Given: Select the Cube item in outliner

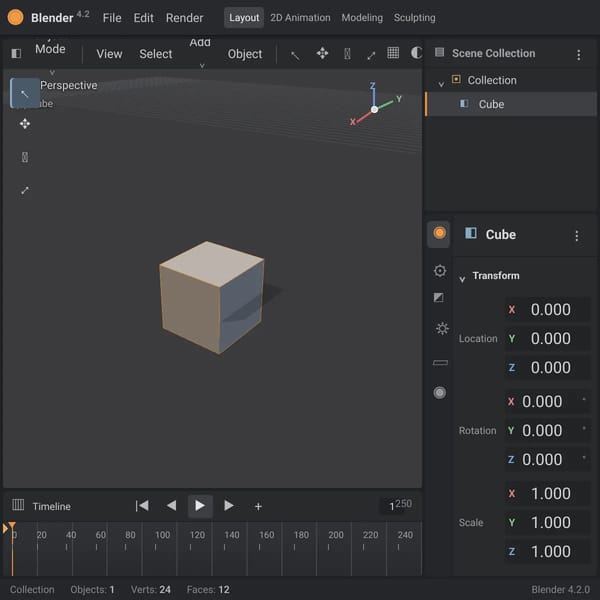Looking at the screenshot, I should click(x=511, y=104).
